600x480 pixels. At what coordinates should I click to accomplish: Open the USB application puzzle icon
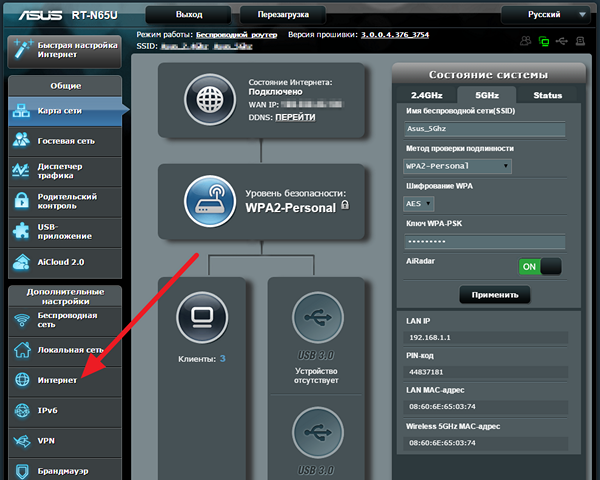[22, 231]
